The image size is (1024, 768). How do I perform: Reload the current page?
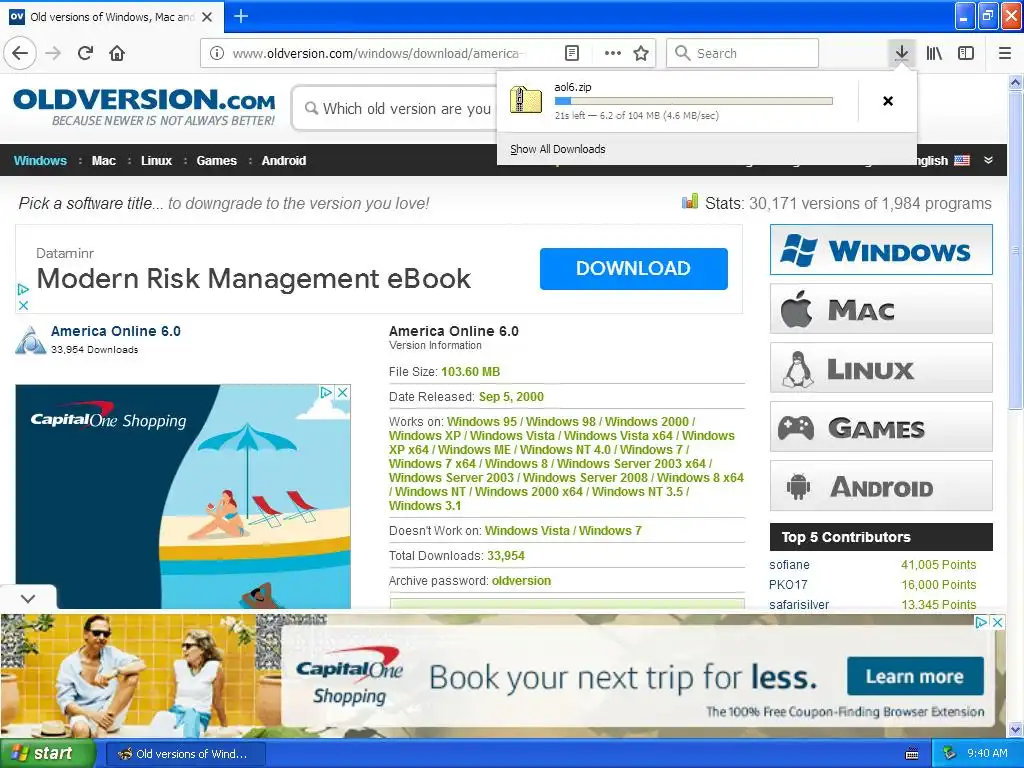coord(85,53)
